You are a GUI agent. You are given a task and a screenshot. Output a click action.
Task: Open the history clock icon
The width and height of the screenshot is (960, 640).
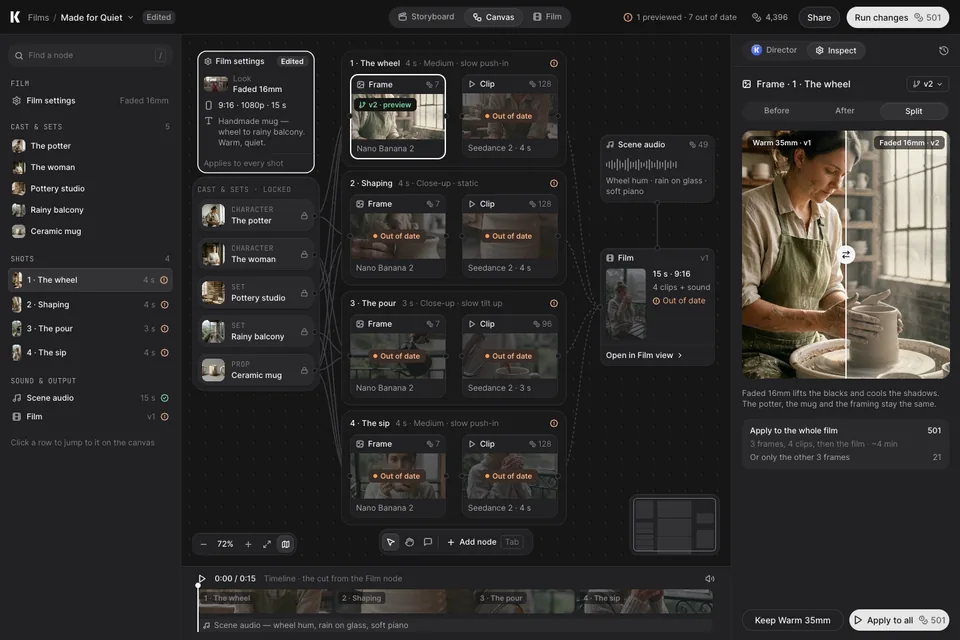943,50
